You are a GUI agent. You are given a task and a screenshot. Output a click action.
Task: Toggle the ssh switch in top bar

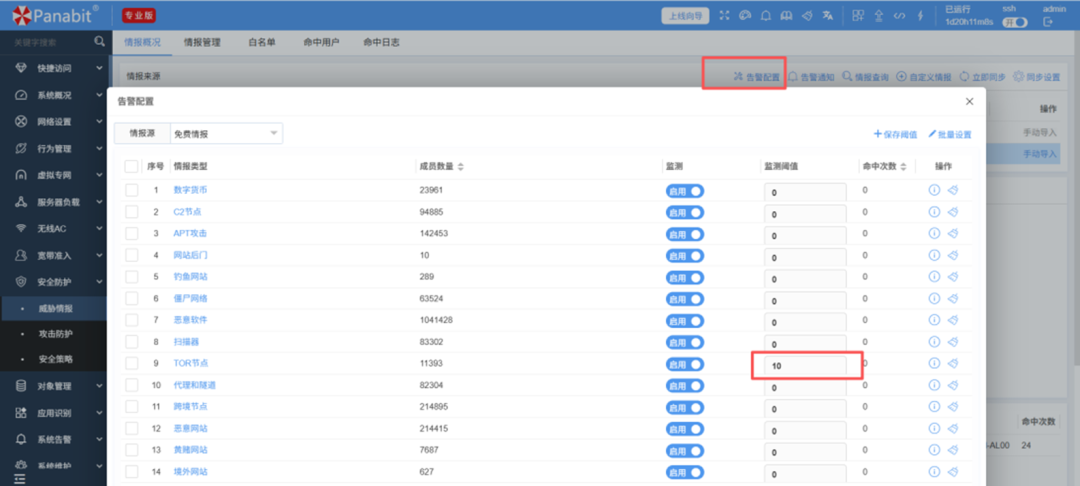coord(1015,22)
